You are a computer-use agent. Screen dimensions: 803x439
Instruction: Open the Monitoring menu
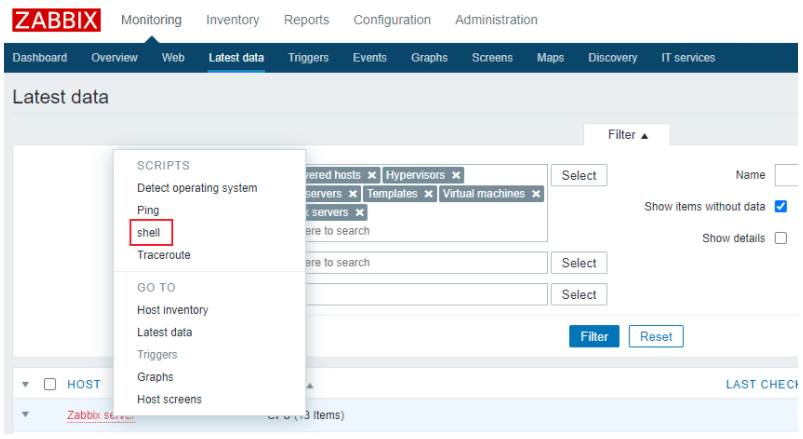click(151, 20)
